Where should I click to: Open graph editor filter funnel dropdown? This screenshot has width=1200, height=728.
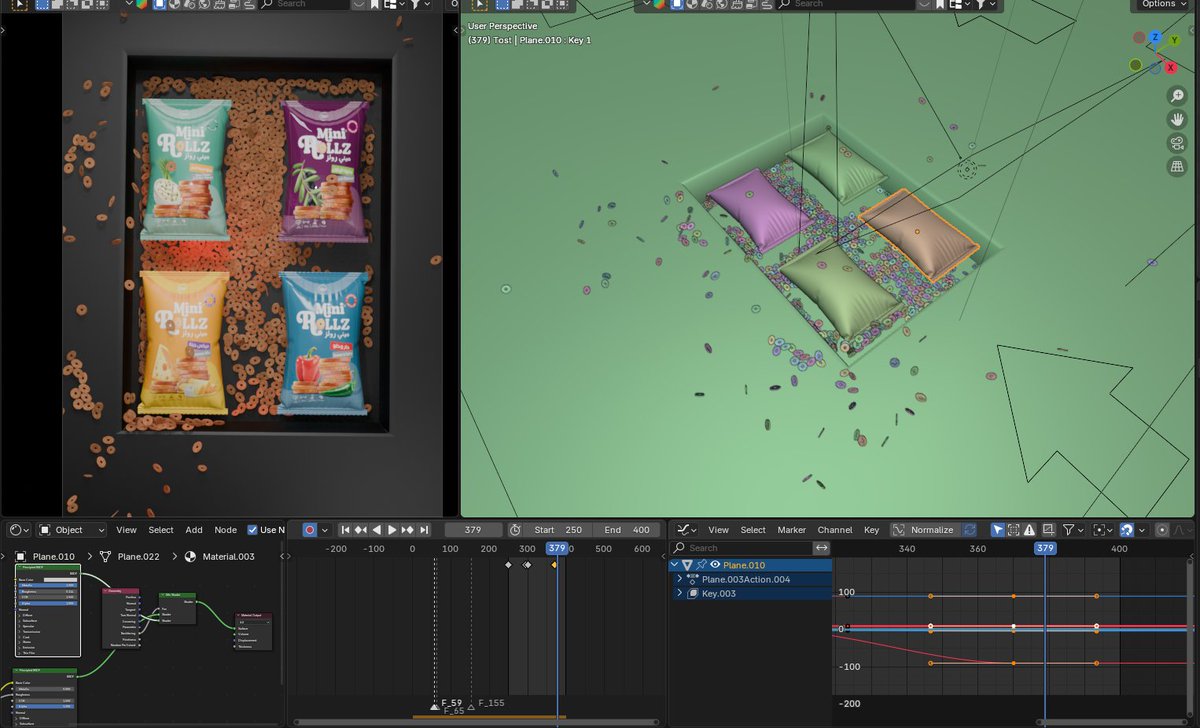tap(1074, 530)
